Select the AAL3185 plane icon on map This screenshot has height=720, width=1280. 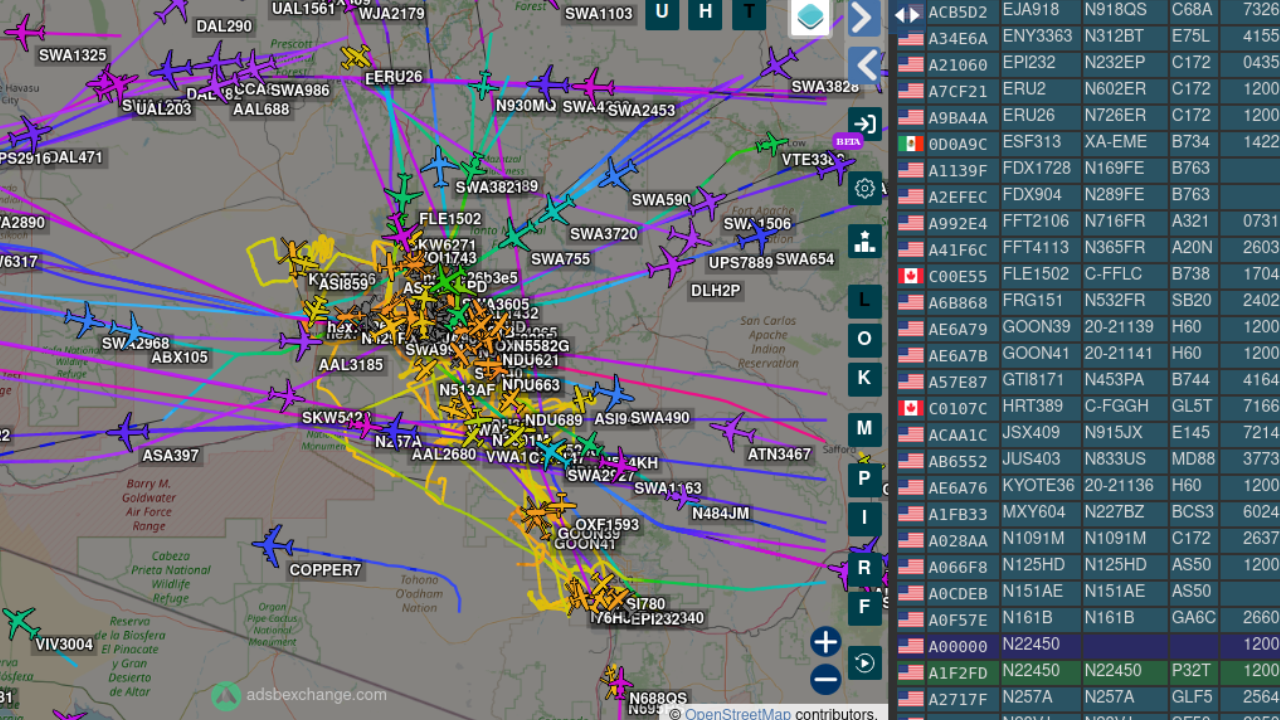(x=300, y=341)
